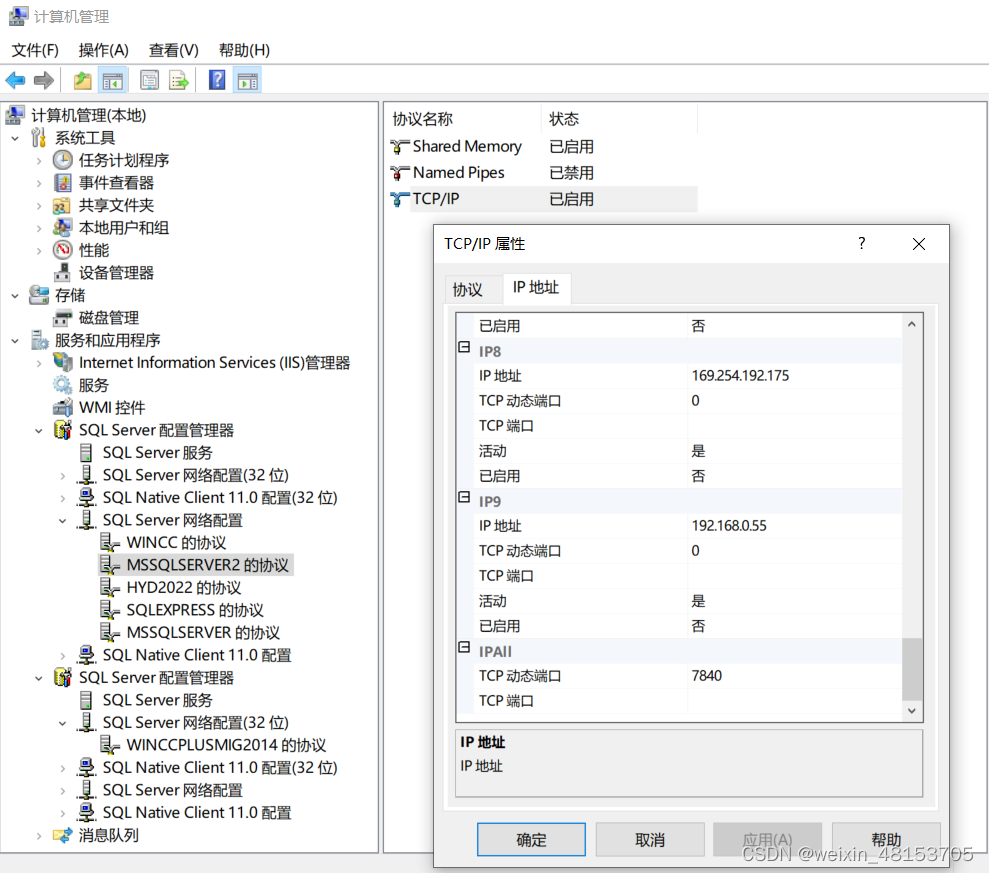The width and height of the screenshot is (989, 873).
Task: Toggle the Show/Hide Console Tree icon
Action: (x=112, y=80)
